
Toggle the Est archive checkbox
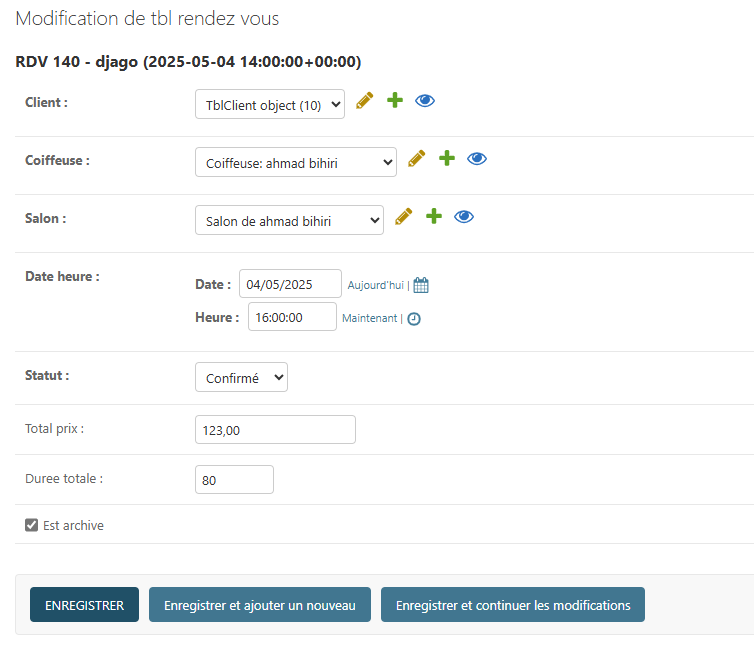pos(31,525)
